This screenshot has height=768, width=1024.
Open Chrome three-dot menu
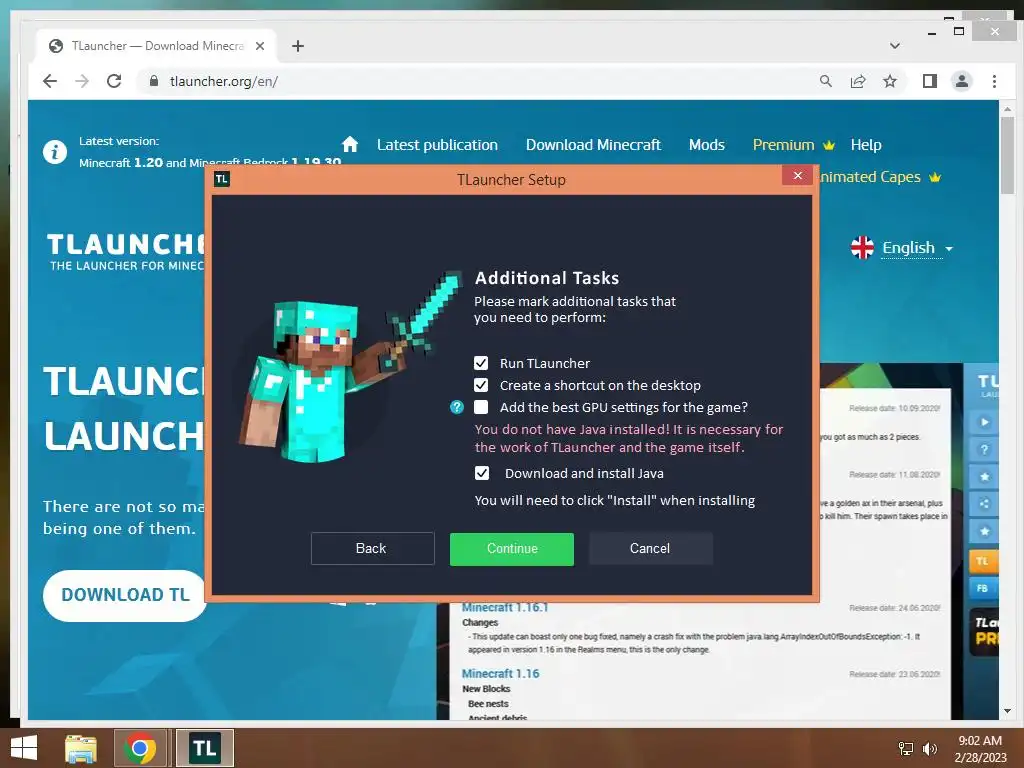tap(994, 81)
